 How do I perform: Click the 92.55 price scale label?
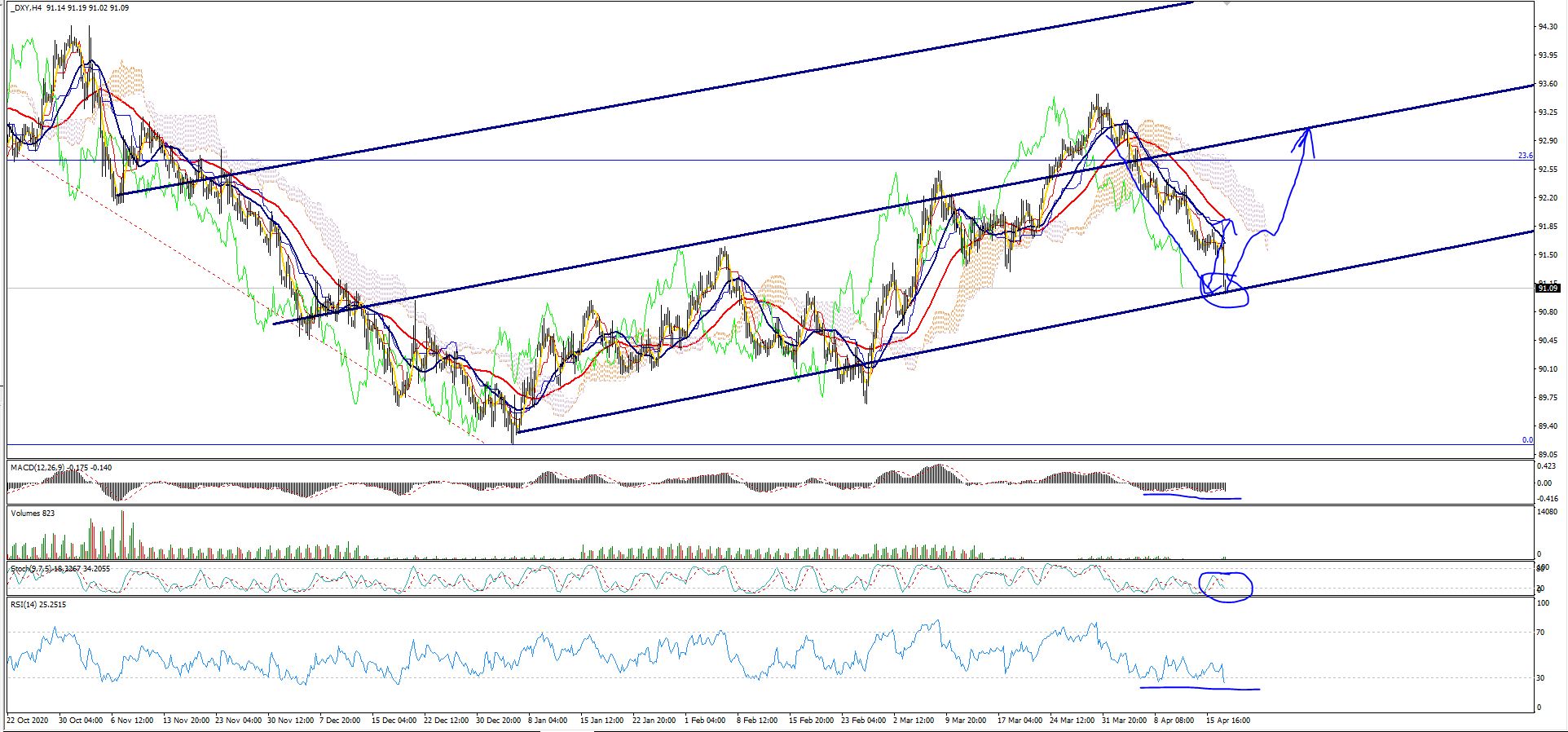coord(1546,170)
